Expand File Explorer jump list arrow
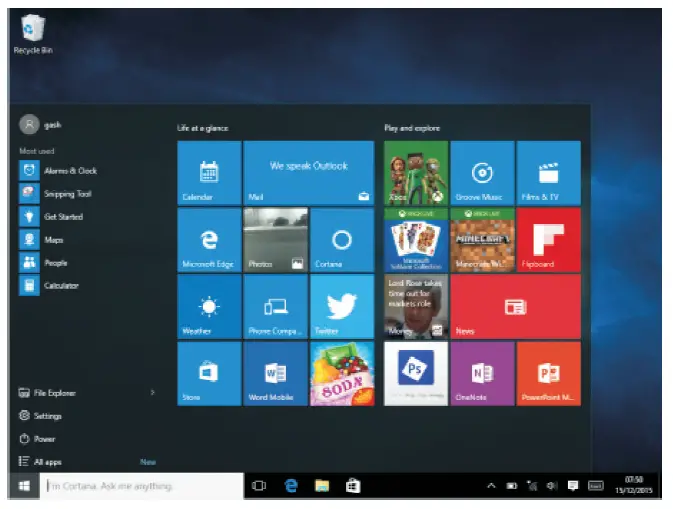Viewport: 673px width, 509px height. click(x=152, y=393)
